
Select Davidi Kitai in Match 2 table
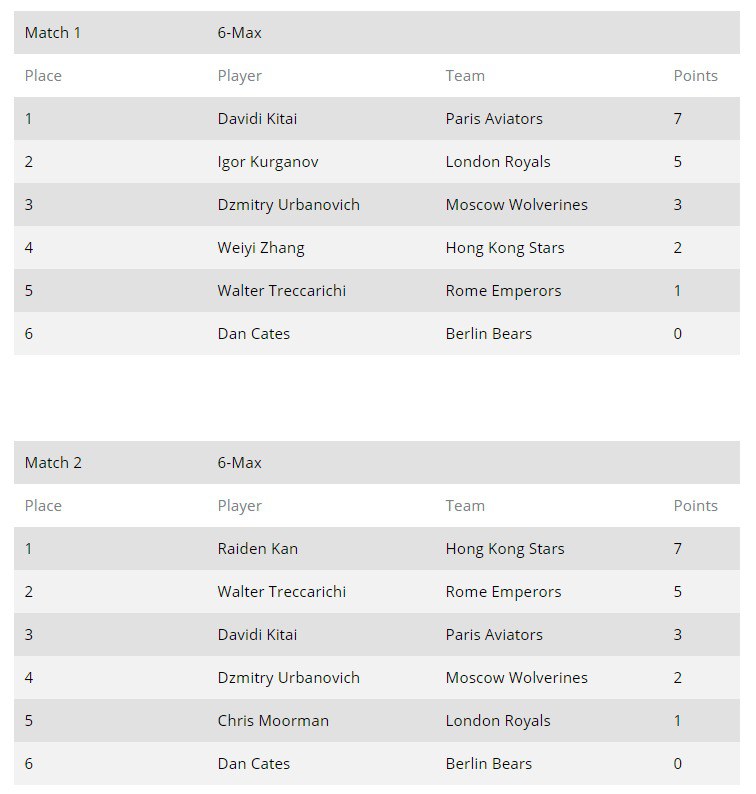(x=257, y=635)
